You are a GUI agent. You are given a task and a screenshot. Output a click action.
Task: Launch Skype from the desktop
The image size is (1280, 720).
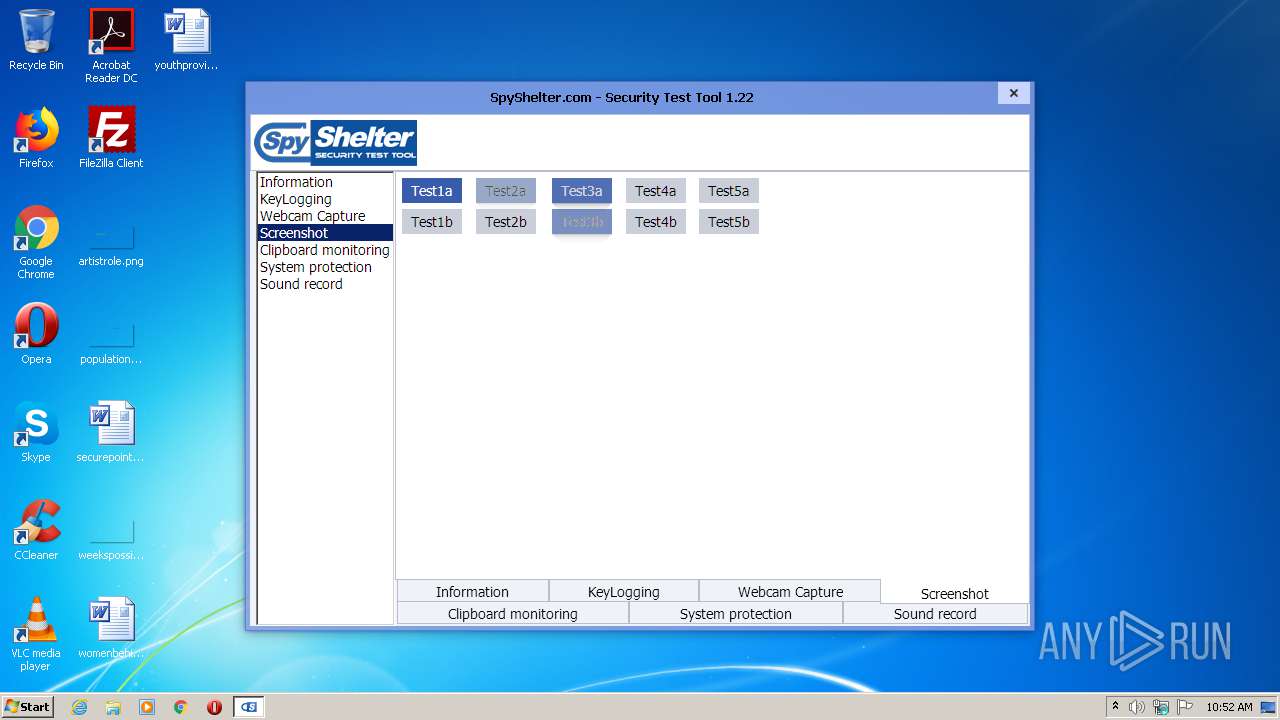[x=36, y=432]
